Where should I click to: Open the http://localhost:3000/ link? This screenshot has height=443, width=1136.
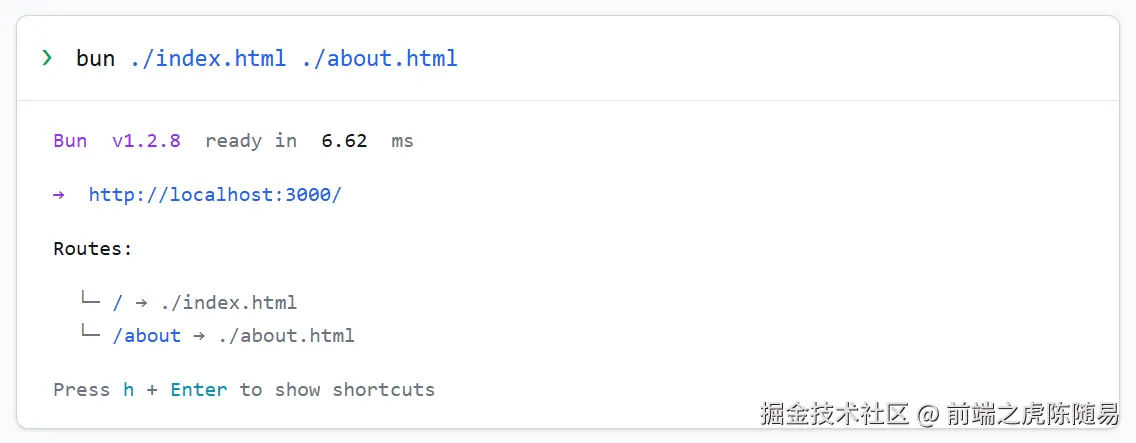215,194
